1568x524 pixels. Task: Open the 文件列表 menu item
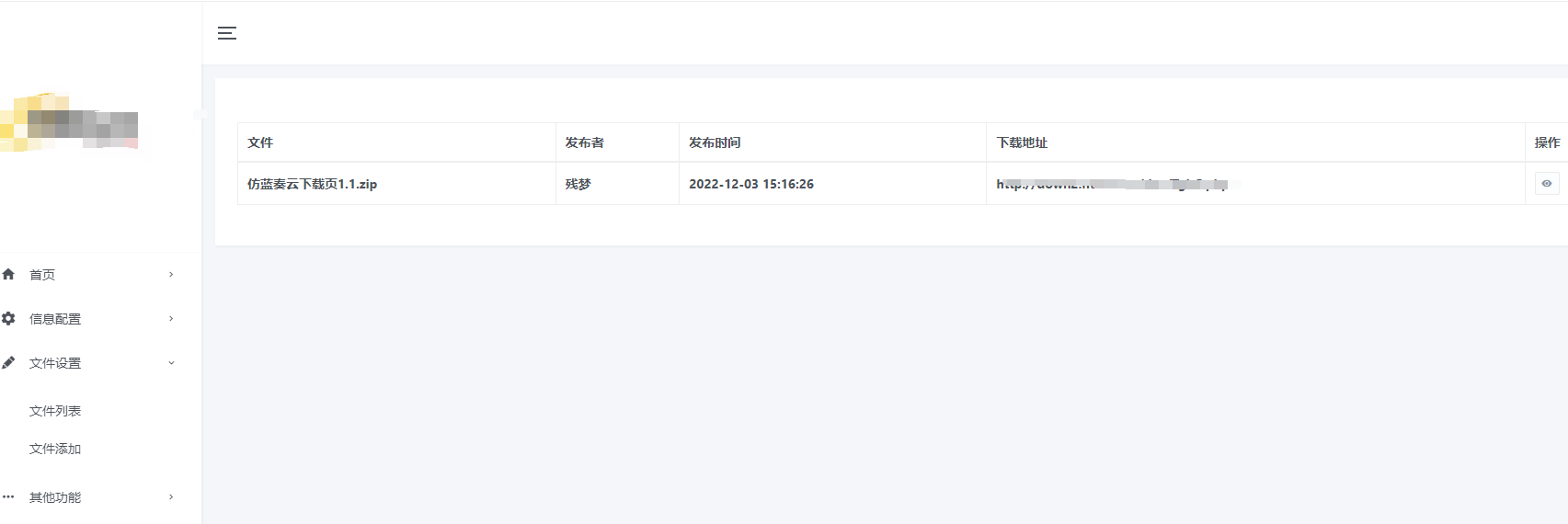55,411
